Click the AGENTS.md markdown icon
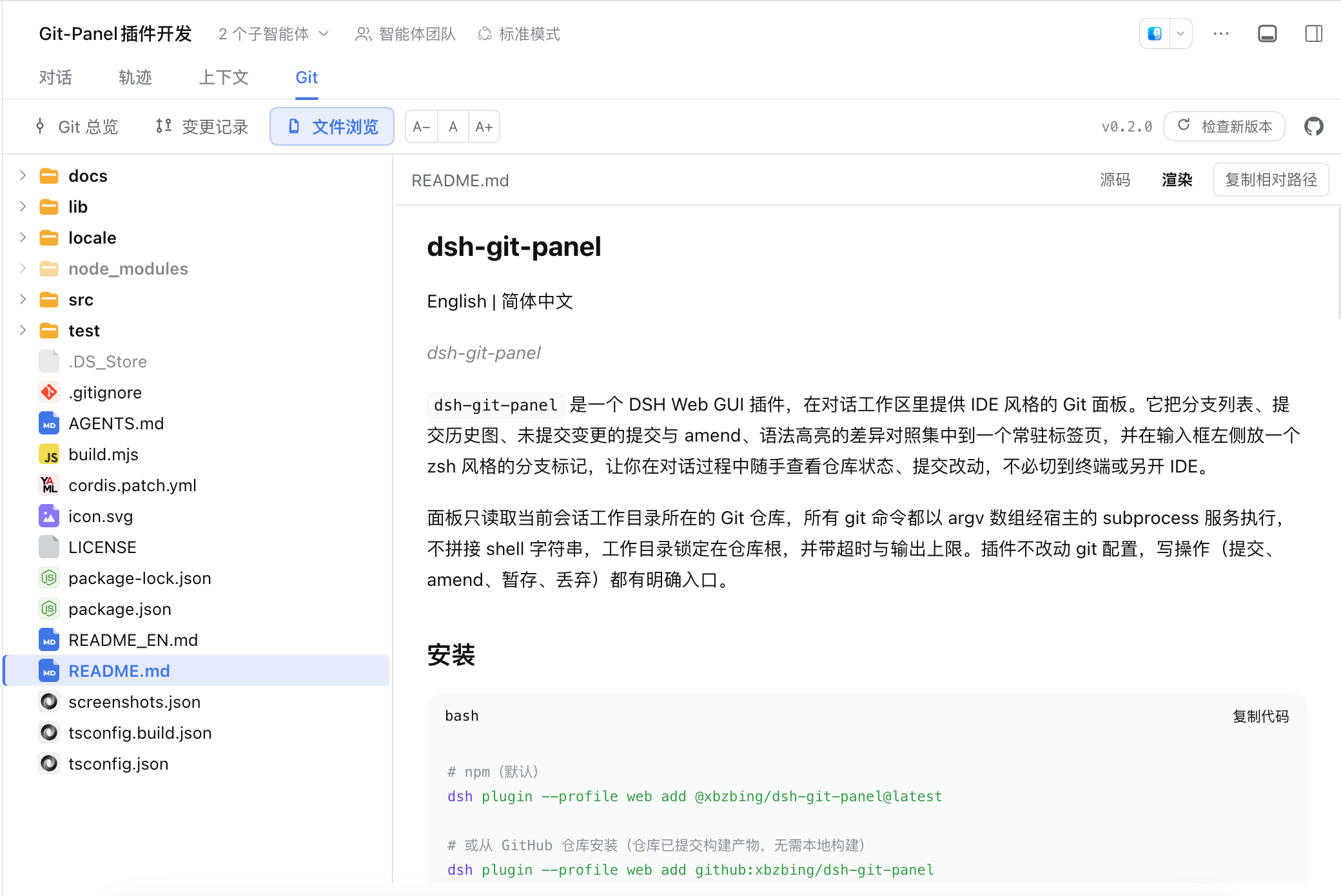 click(x=49, y=423)
